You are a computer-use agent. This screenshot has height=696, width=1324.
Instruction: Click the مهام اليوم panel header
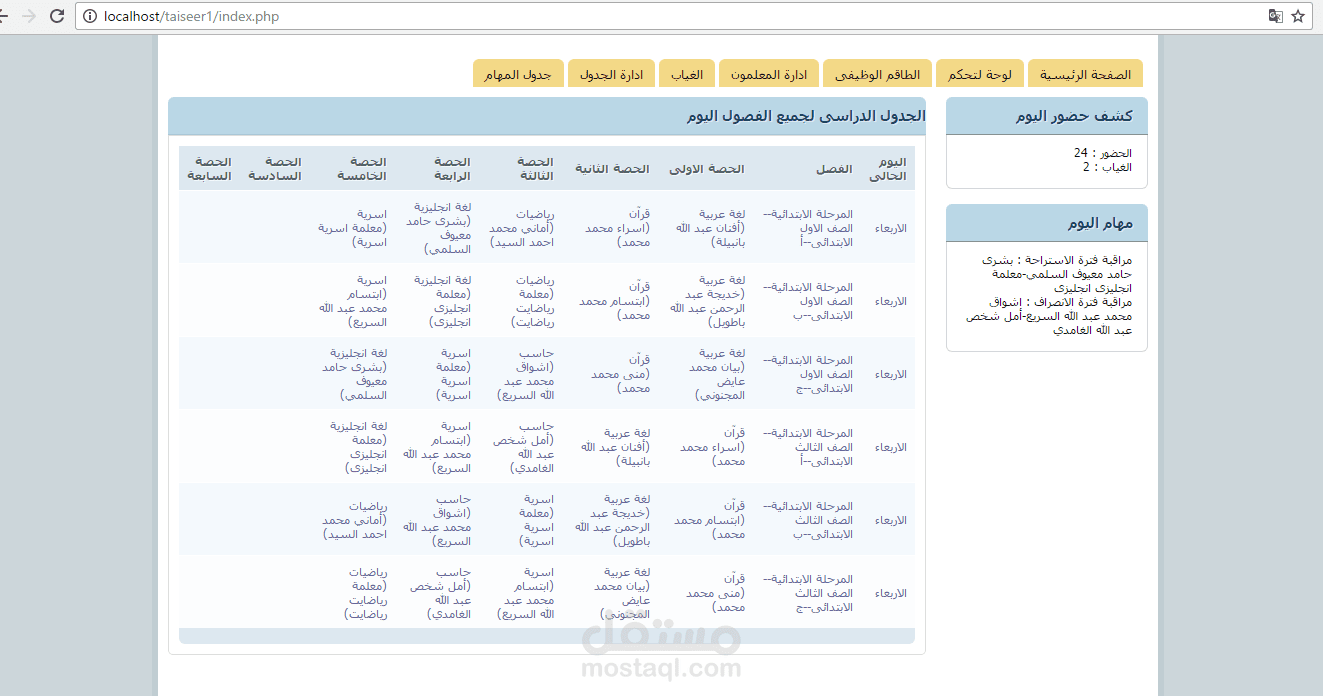[x=1046, y=222]
